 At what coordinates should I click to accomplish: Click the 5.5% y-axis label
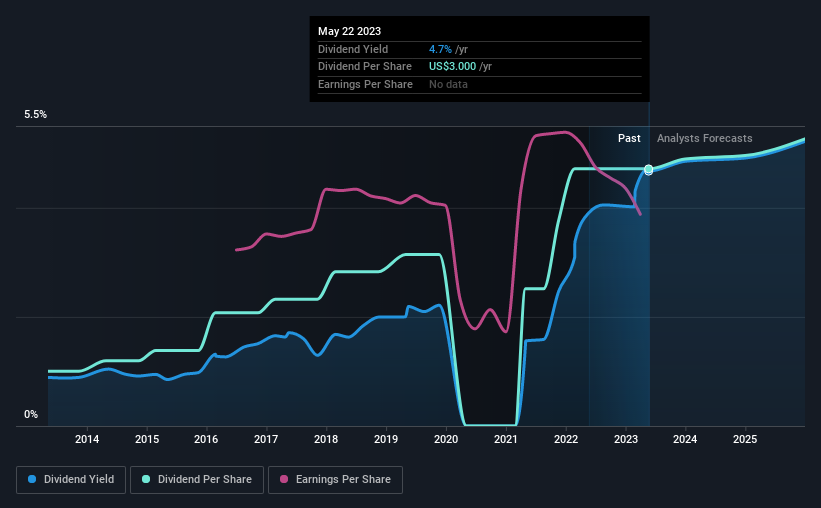36,115
